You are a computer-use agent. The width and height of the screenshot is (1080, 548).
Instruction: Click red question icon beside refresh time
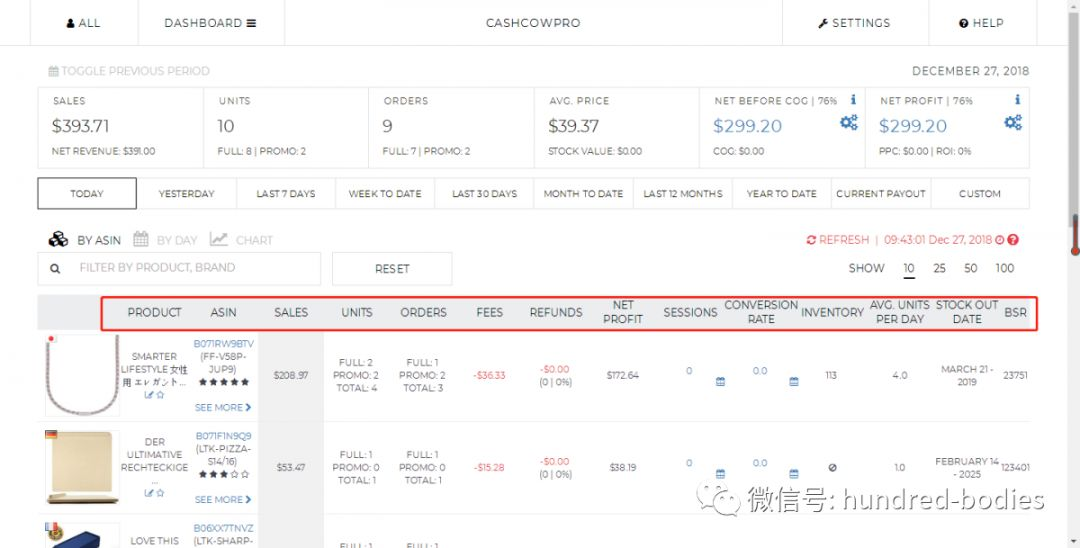[x=1012, y=240]
